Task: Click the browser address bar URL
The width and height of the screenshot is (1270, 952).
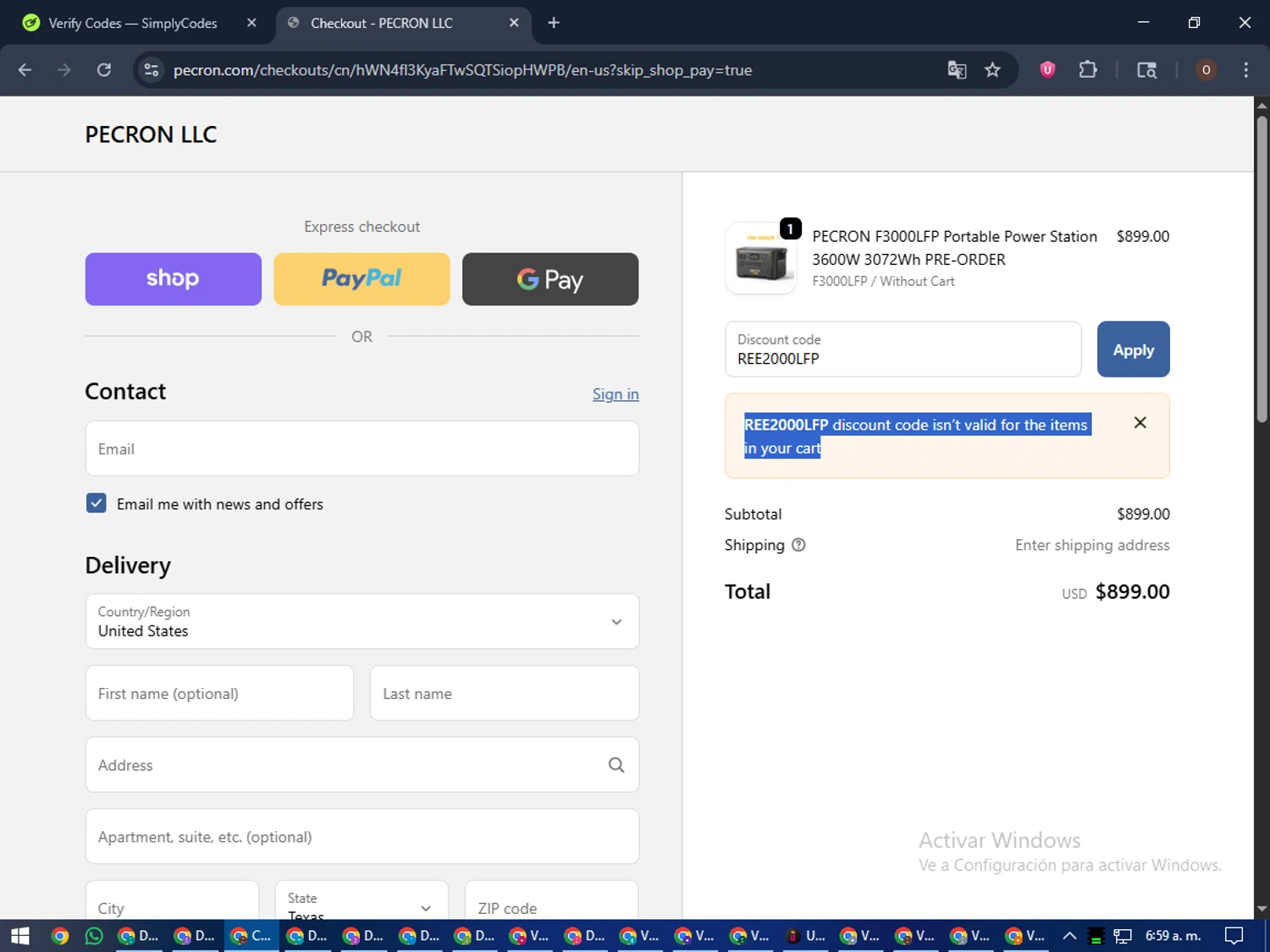Action: (462, 70)
